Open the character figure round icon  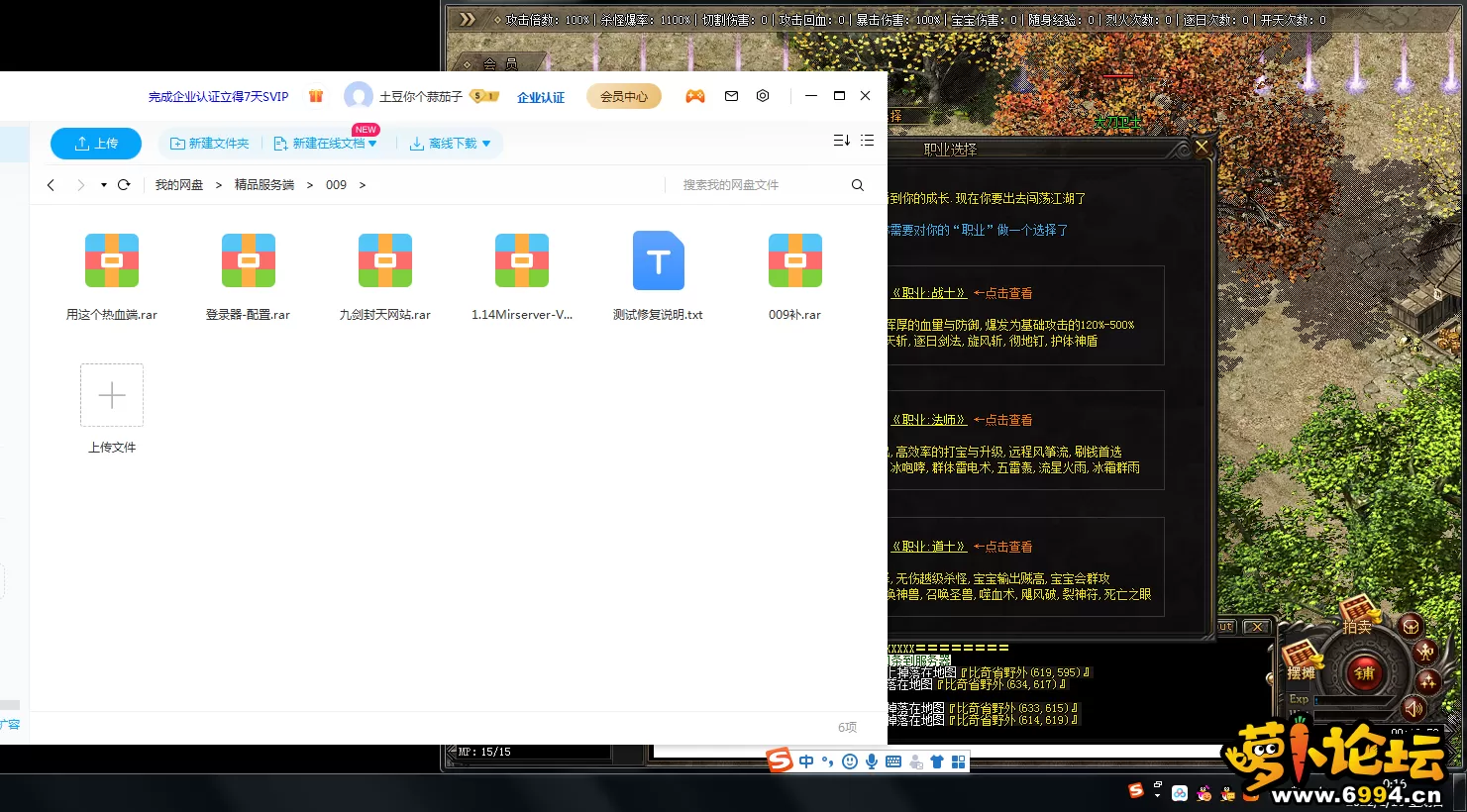point(1425,651)
